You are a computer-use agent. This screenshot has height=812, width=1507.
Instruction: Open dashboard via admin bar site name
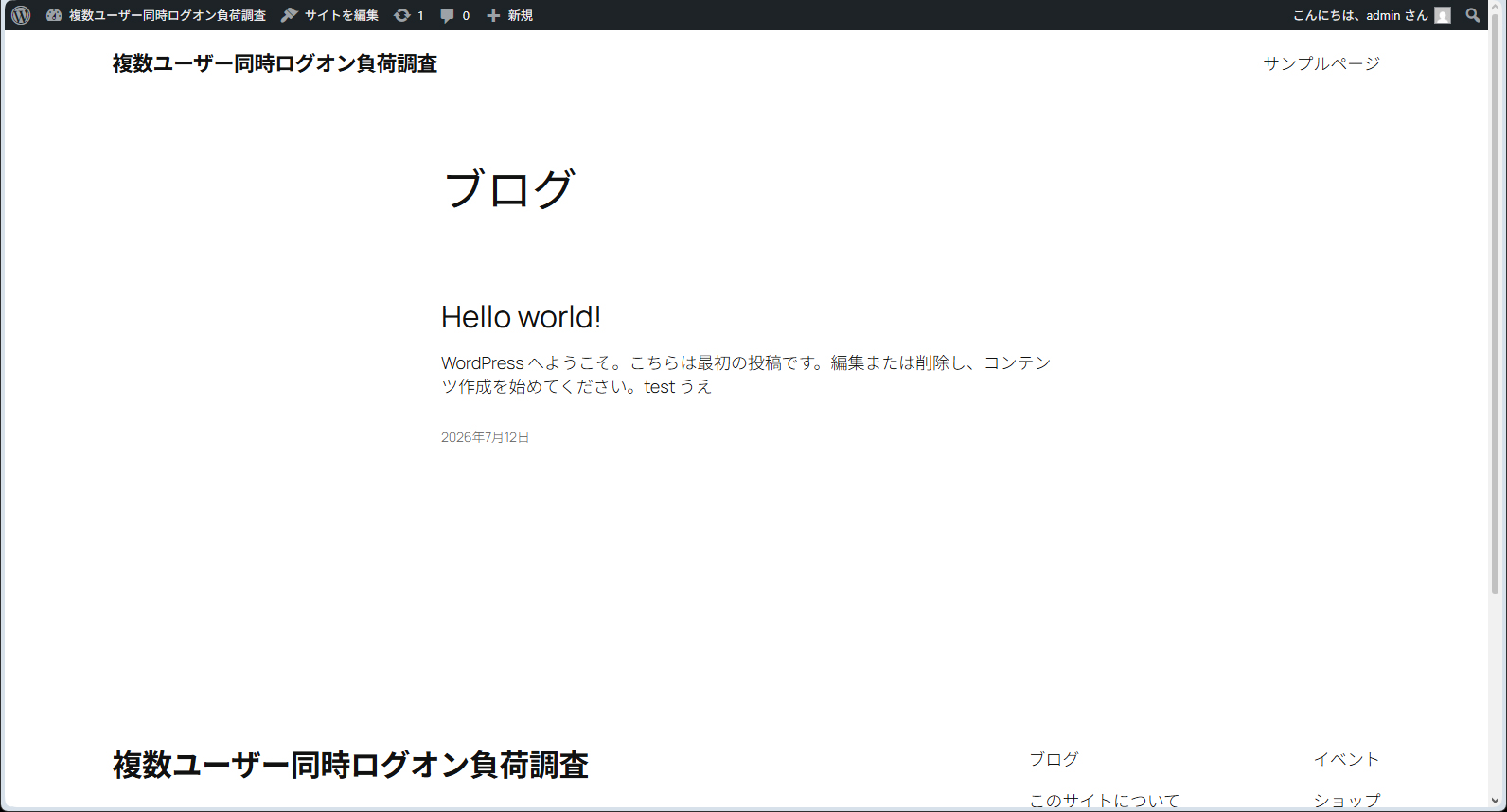pyautogui.click(x=167, y=15)
